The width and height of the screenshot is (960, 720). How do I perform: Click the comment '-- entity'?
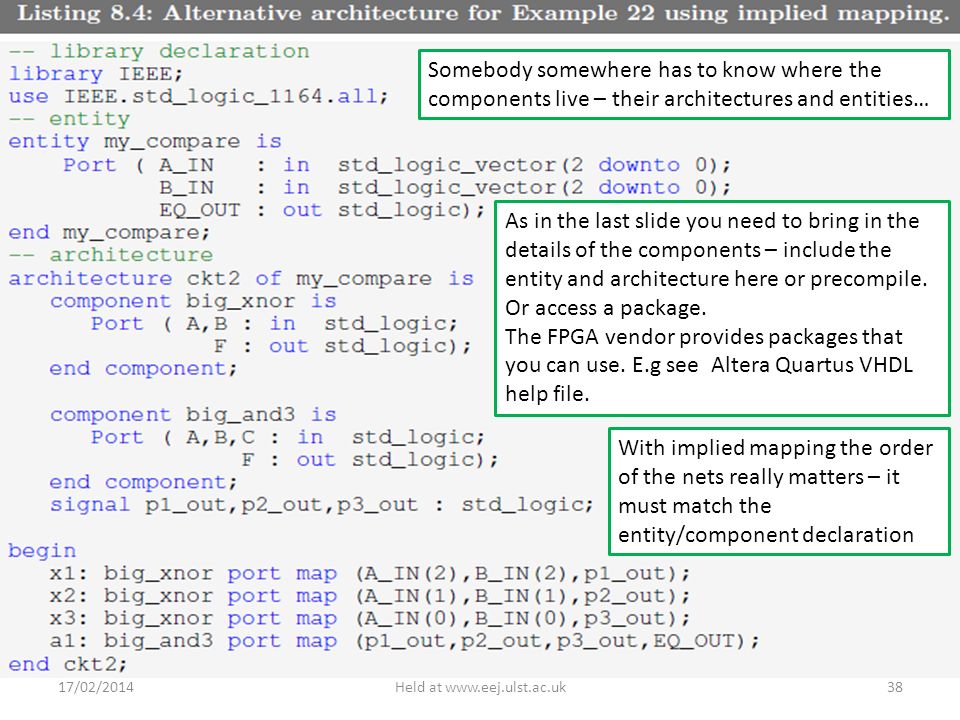tap(69, 119)
